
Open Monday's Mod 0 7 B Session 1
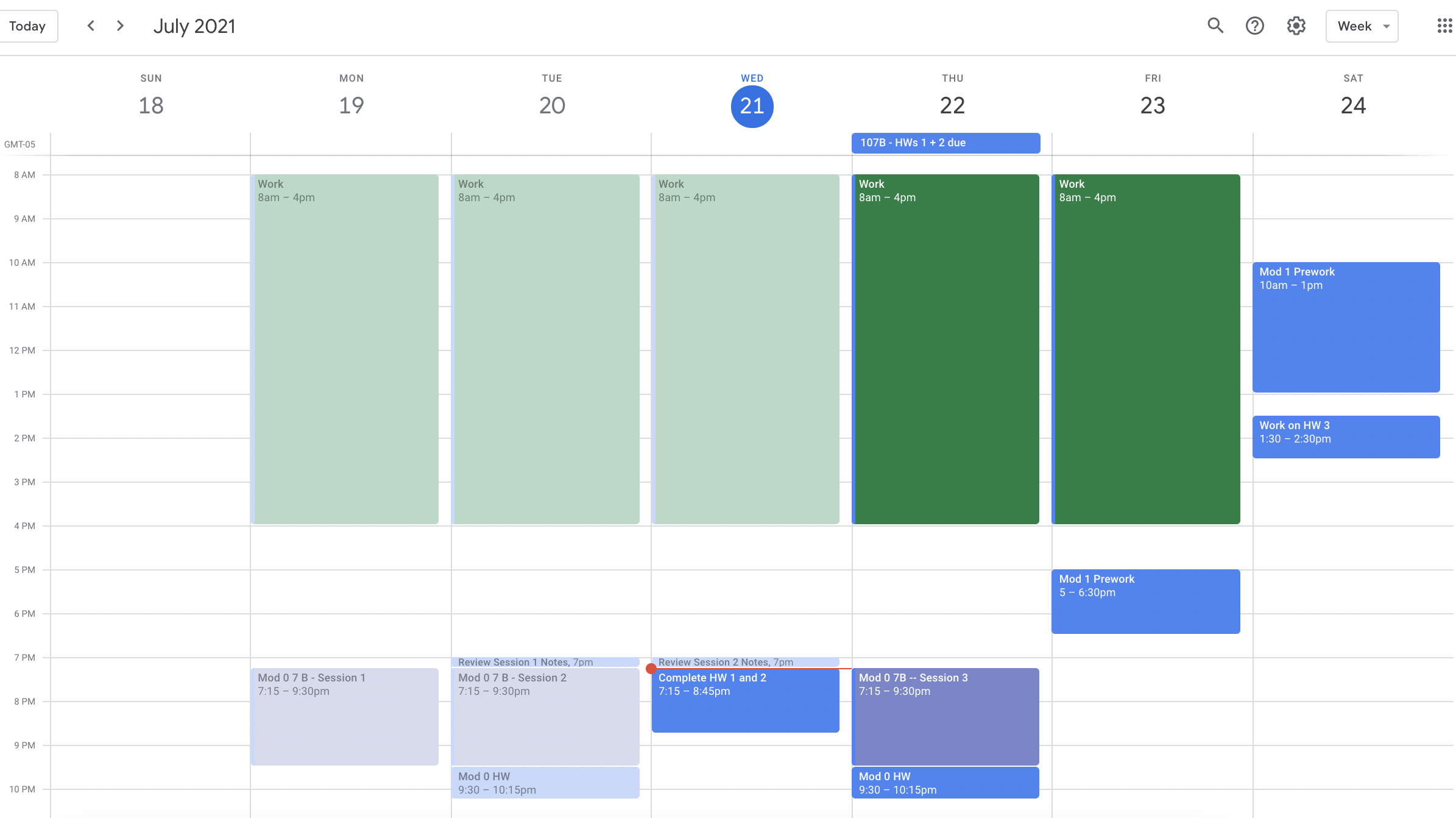(x=345, y=716)
